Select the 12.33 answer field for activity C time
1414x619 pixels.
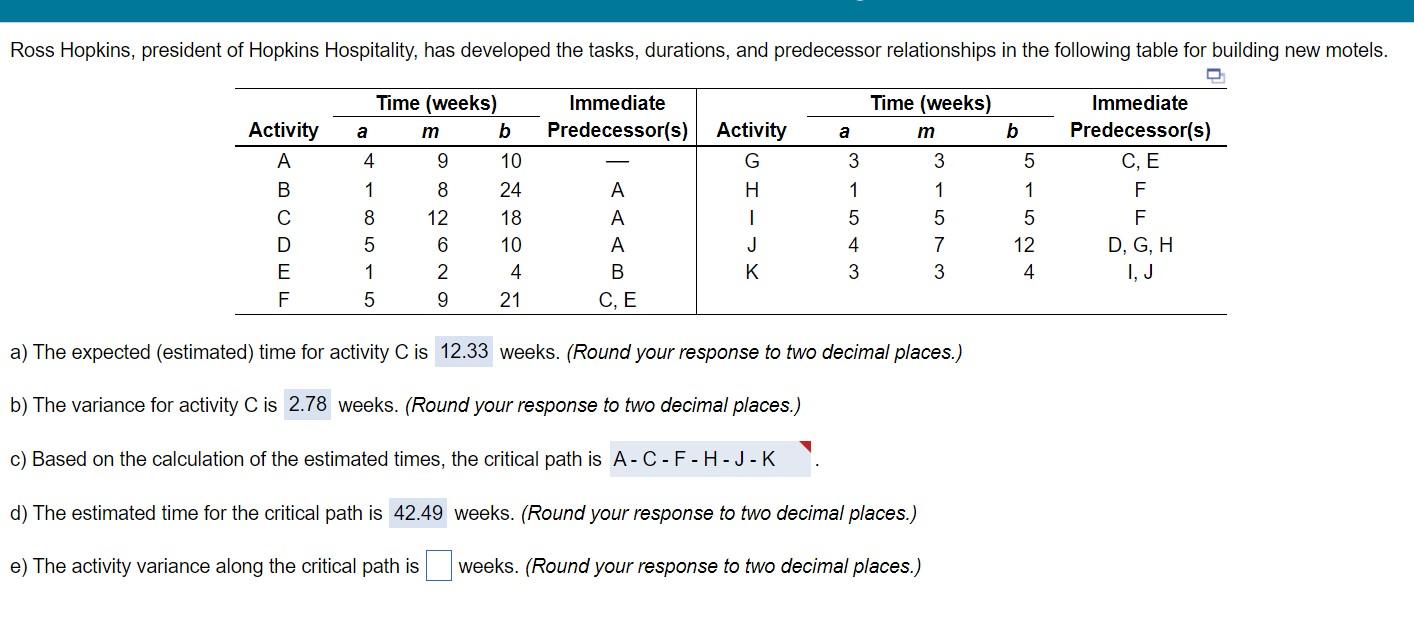pyautogui.click(x=461, y=352)
